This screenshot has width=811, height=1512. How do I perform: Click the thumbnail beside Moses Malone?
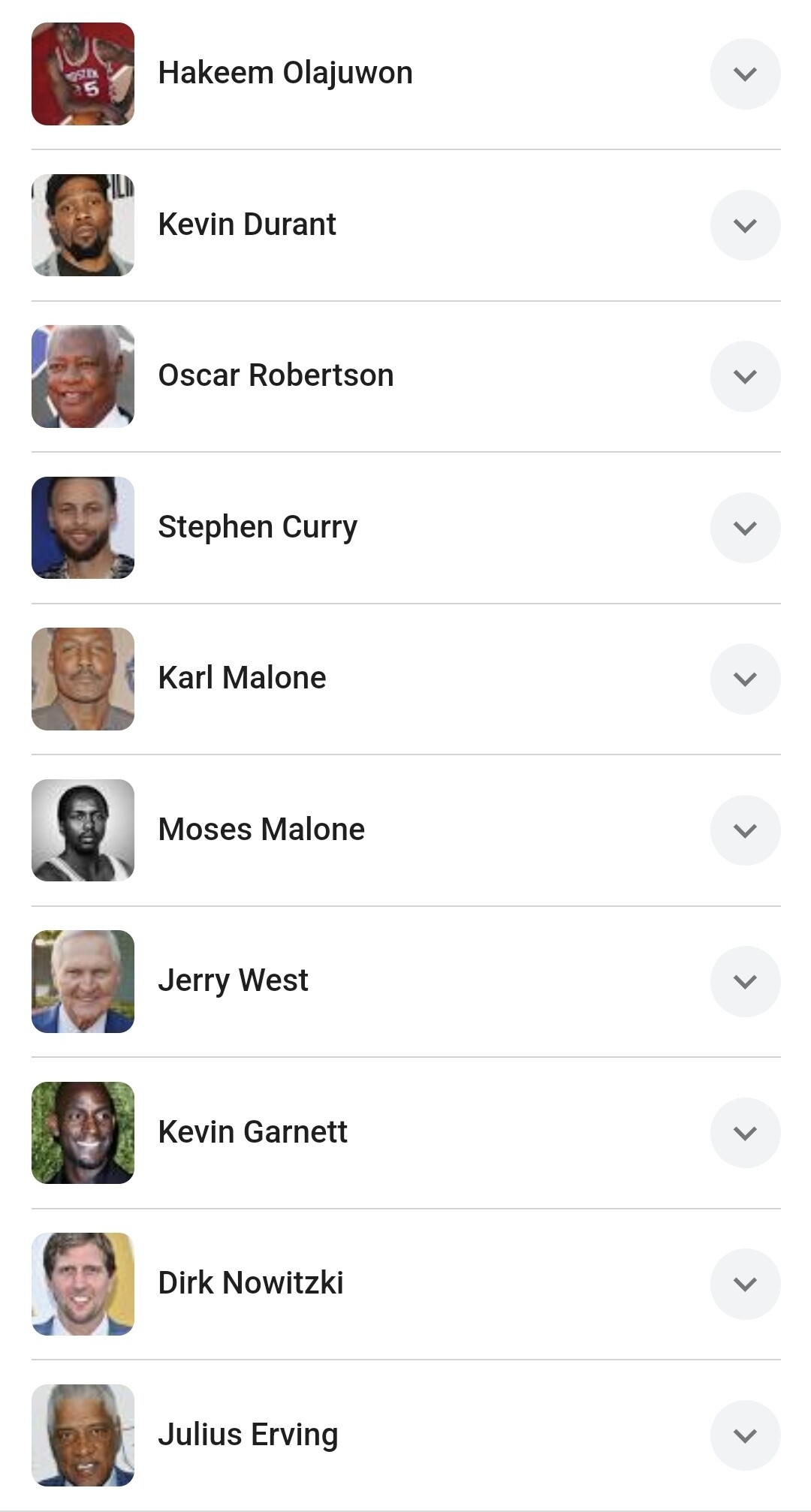pos(83,830)
